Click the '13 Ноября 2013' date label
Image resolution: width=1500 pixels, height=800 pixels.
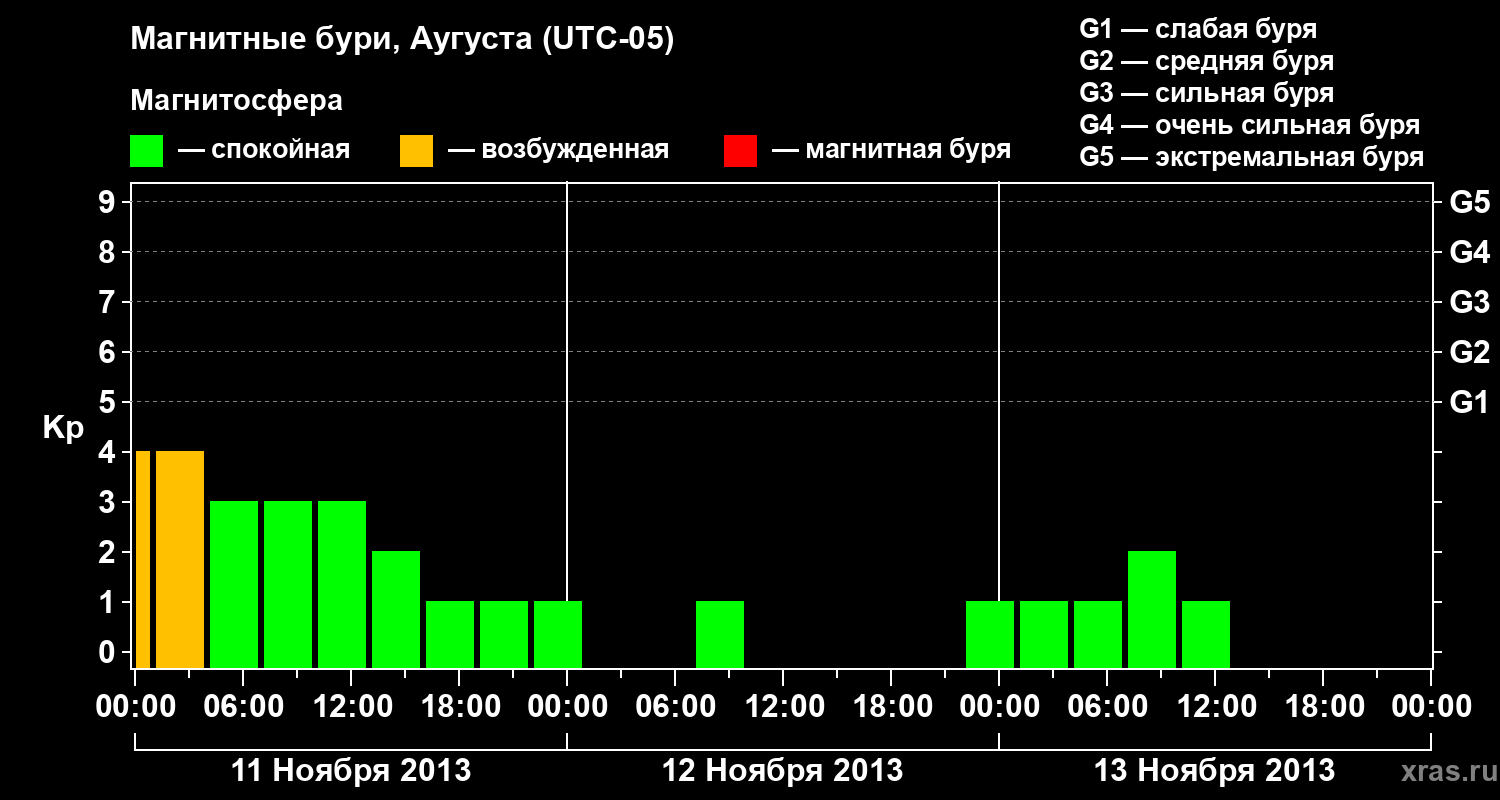click(x=1215, y=770)
